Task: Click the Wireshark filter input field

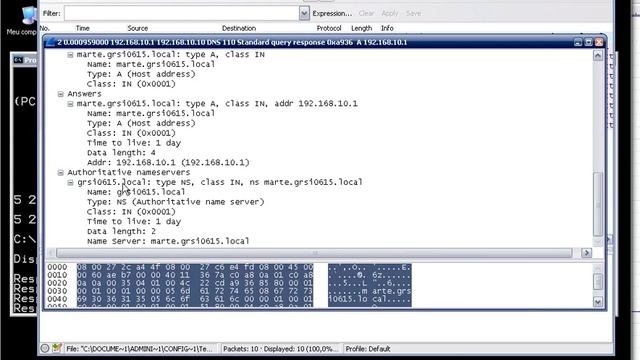Action: 182,13
